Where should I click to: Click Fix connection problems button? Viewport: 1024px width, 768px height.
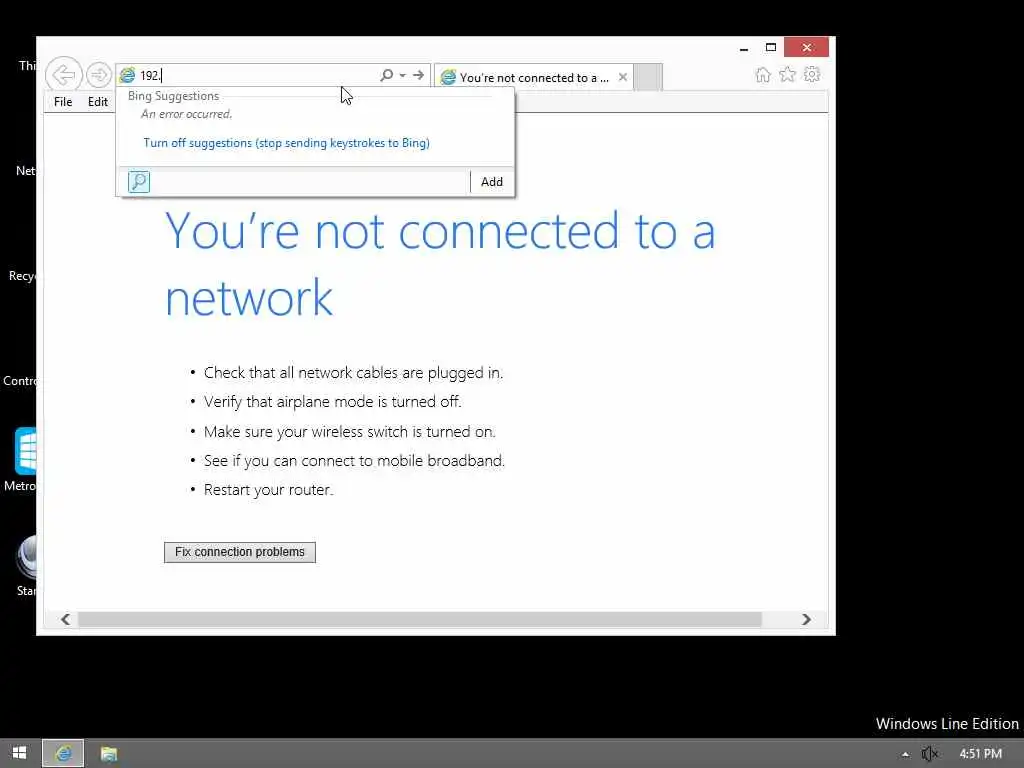pyautogui.click(x=240, y=552)
